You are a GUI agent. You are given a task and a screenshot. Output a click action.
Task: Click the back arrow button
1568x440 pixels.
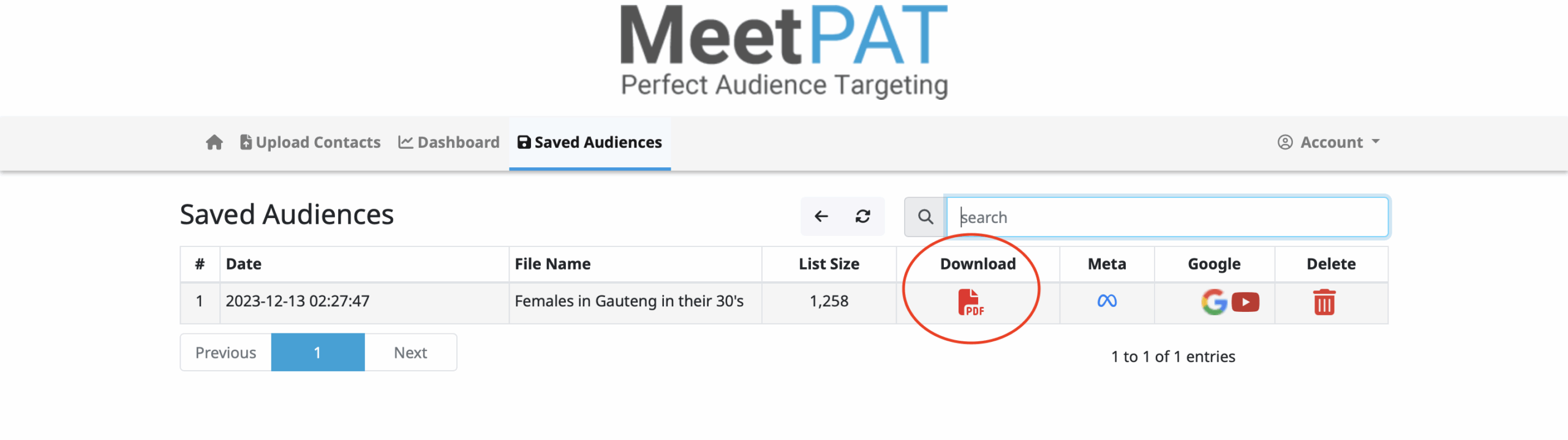pos(821,216)
